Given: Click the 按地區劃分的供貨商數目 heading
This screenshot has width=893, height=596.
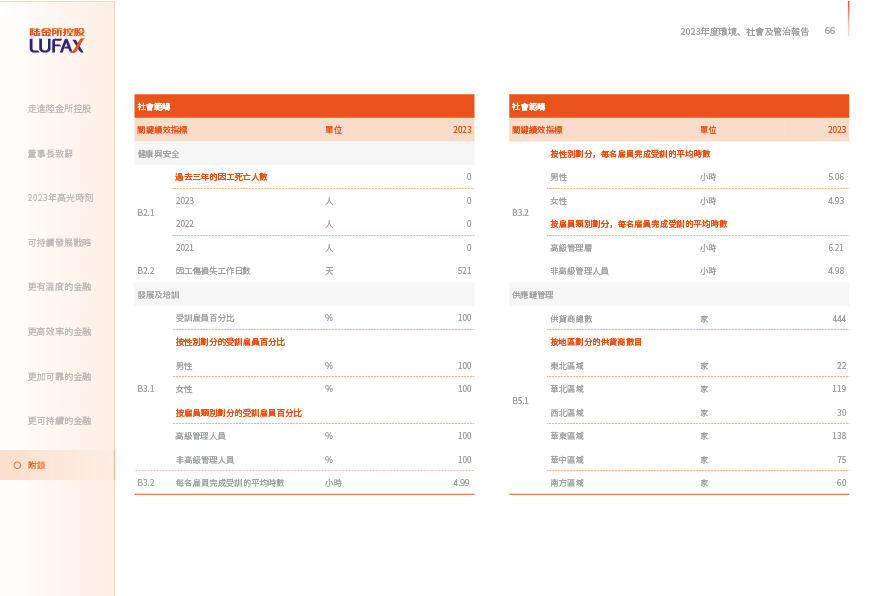Looking at the screenshot, I should (596, 342).
